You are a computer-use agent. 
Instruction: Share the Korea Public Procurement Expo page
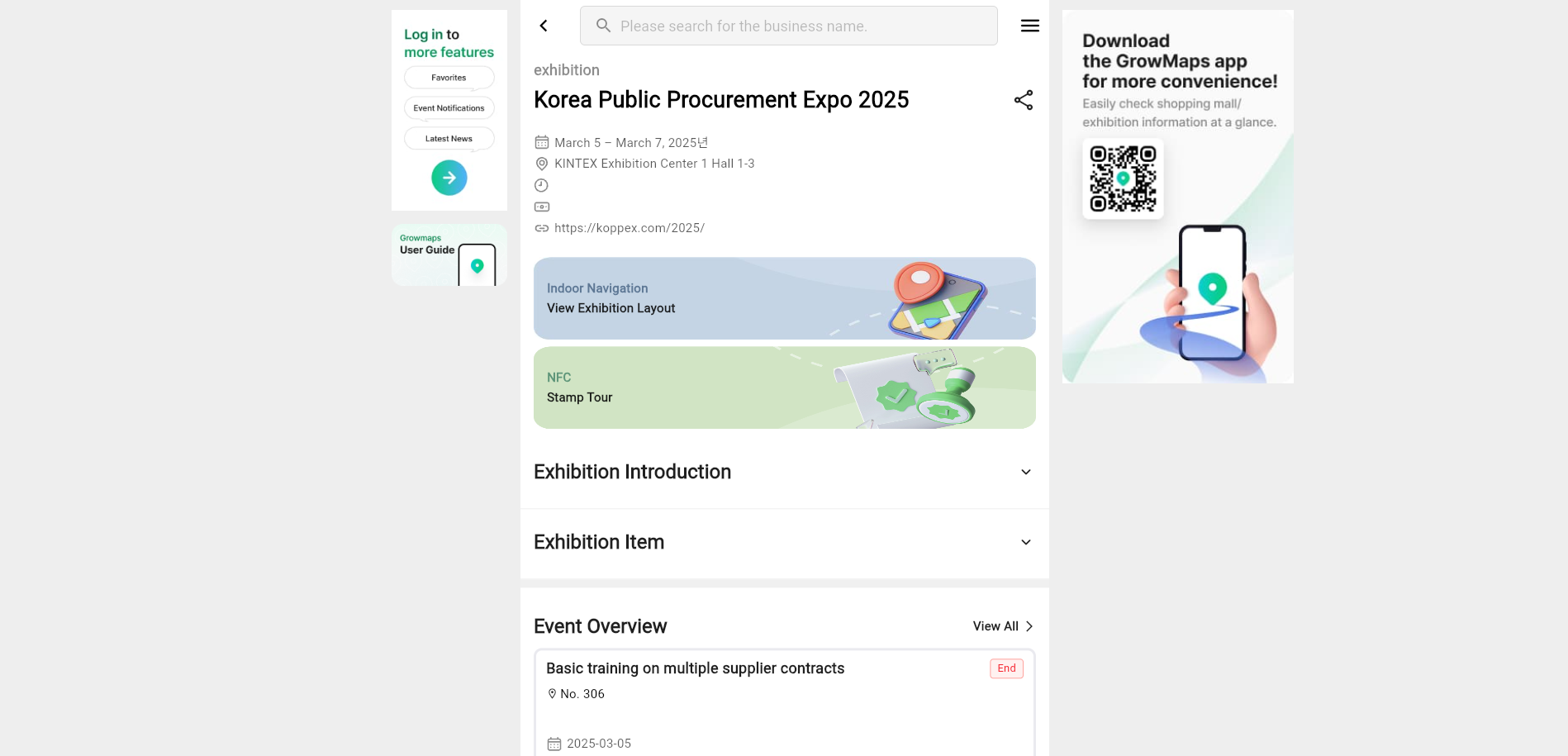click(x=1024, y=100)
